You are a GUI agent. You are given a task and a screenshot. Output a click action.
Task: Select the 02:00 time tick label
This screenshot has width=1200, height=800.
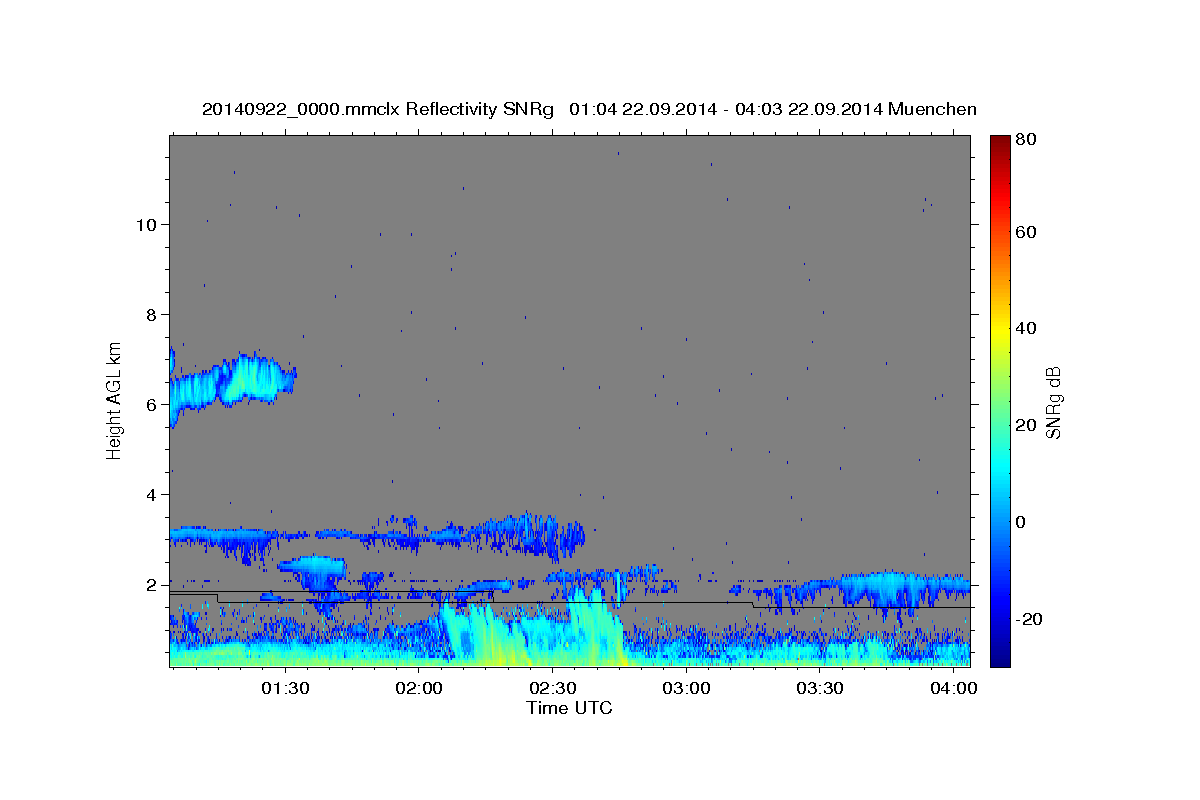tap(418, 689)
